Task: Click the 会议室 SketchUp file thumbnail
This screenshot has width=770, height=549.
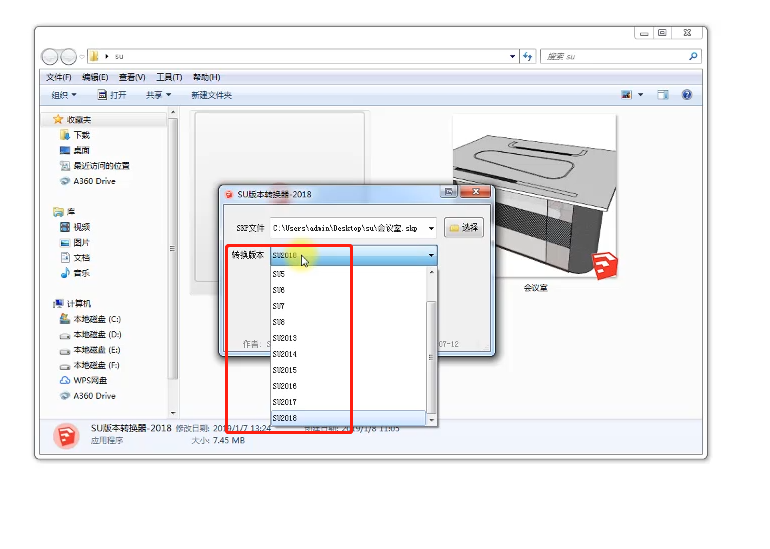Action: 534,197
